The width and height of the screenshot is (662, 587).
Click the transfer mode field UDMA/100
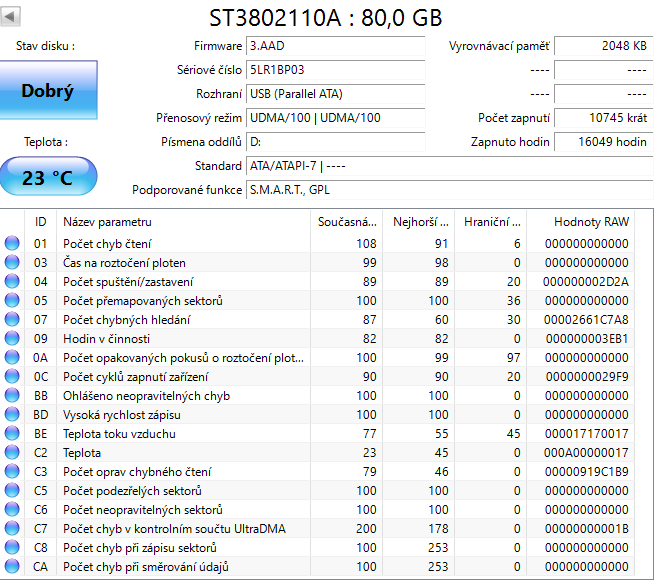(336, 118)
